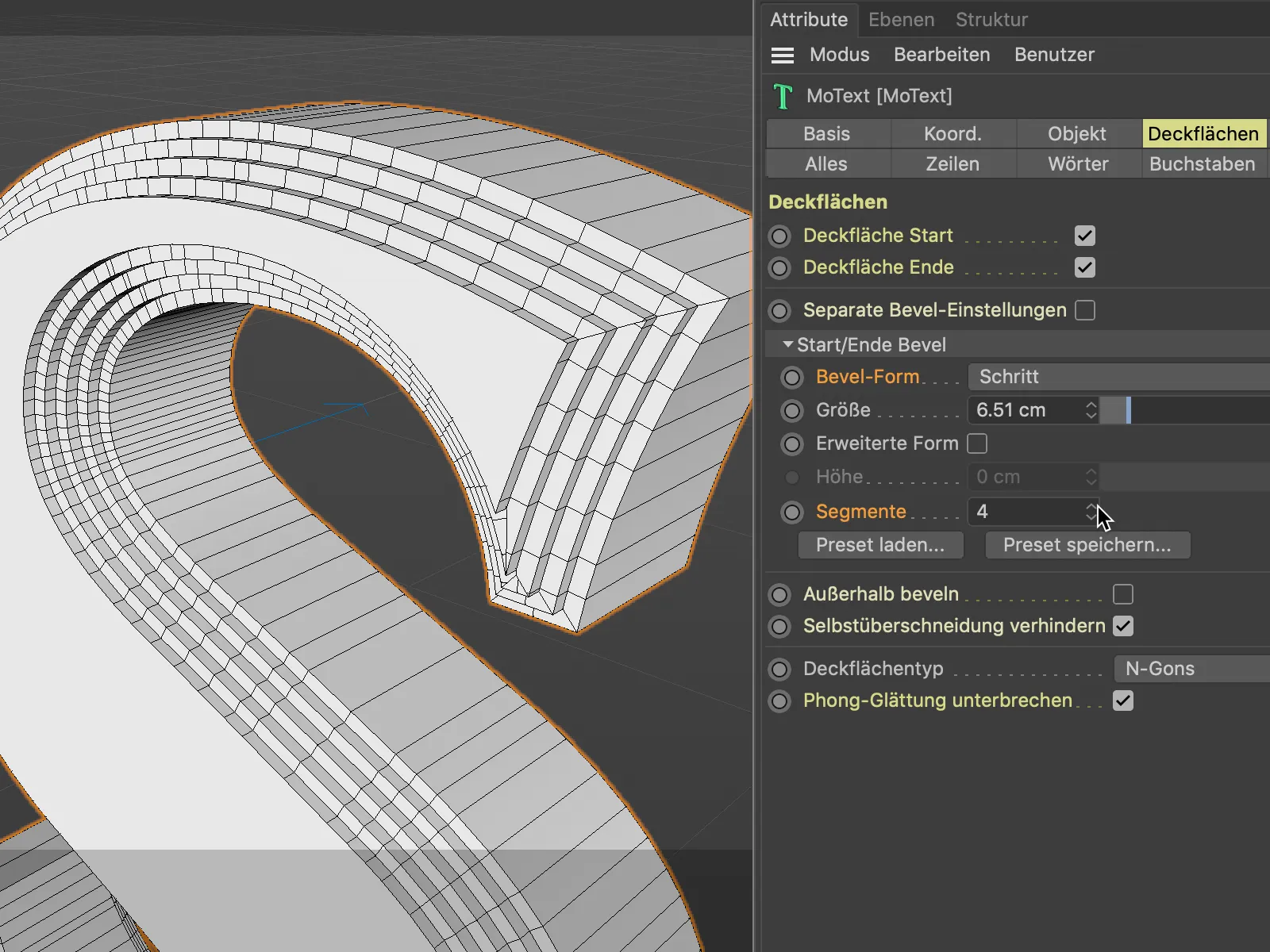
Task: Switch to the Objekt tab
Action: pyautogui.click(x=1076, y=134)
